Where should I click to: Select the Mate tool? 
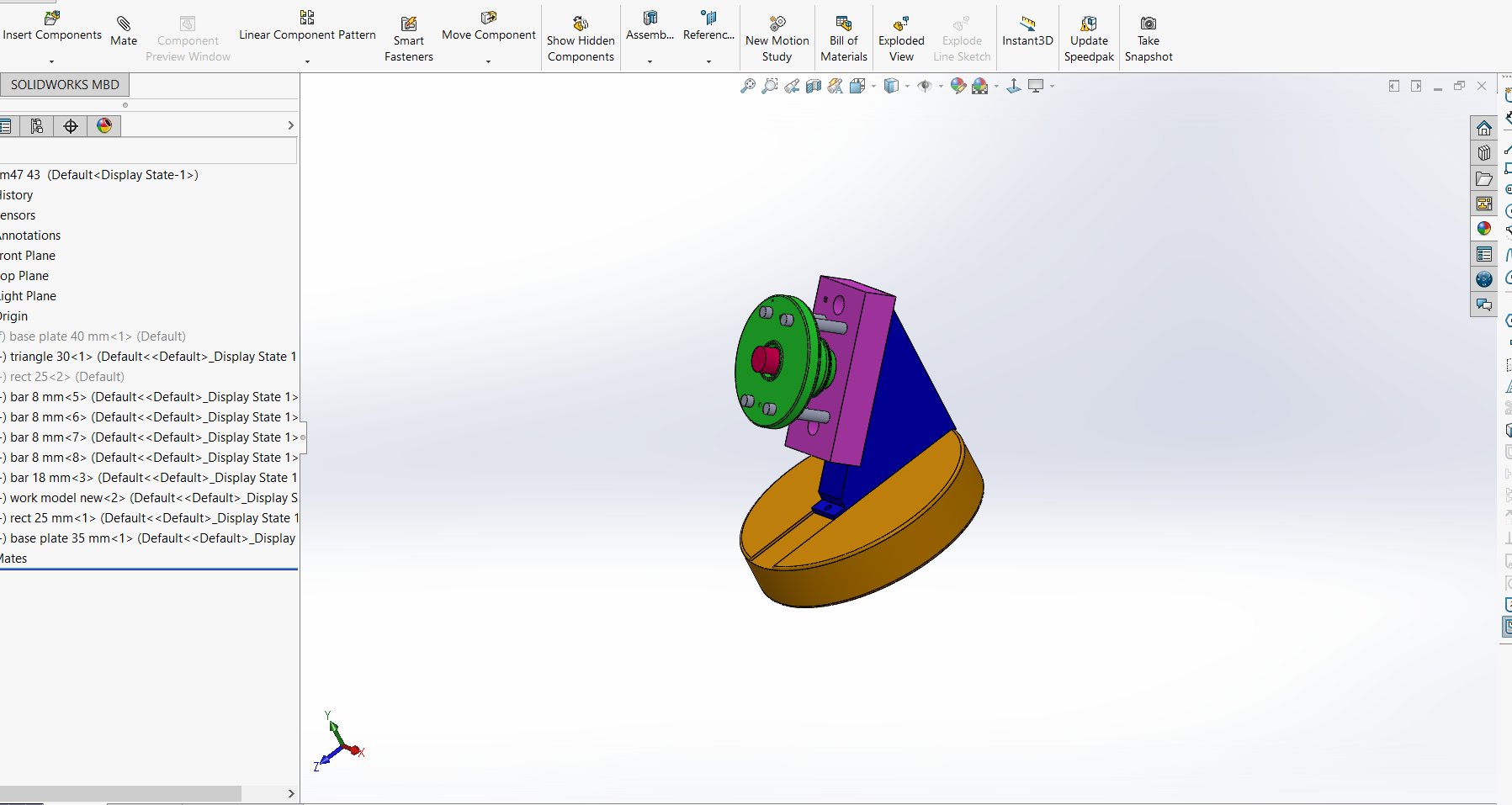(124, 30)
